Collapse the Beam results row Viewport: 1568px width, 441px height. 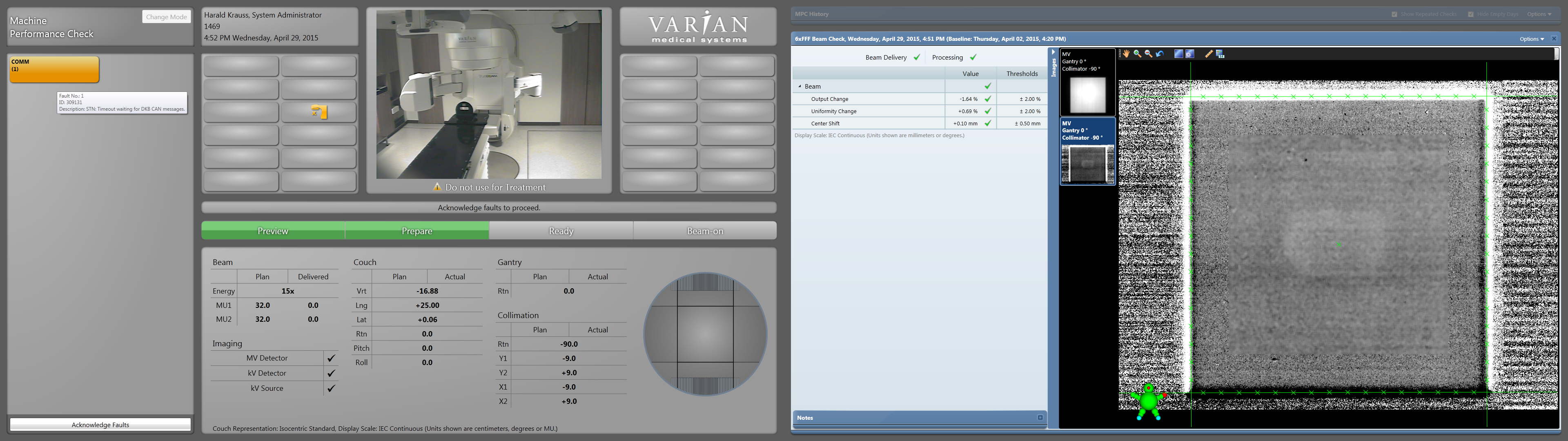click(800, 87)
